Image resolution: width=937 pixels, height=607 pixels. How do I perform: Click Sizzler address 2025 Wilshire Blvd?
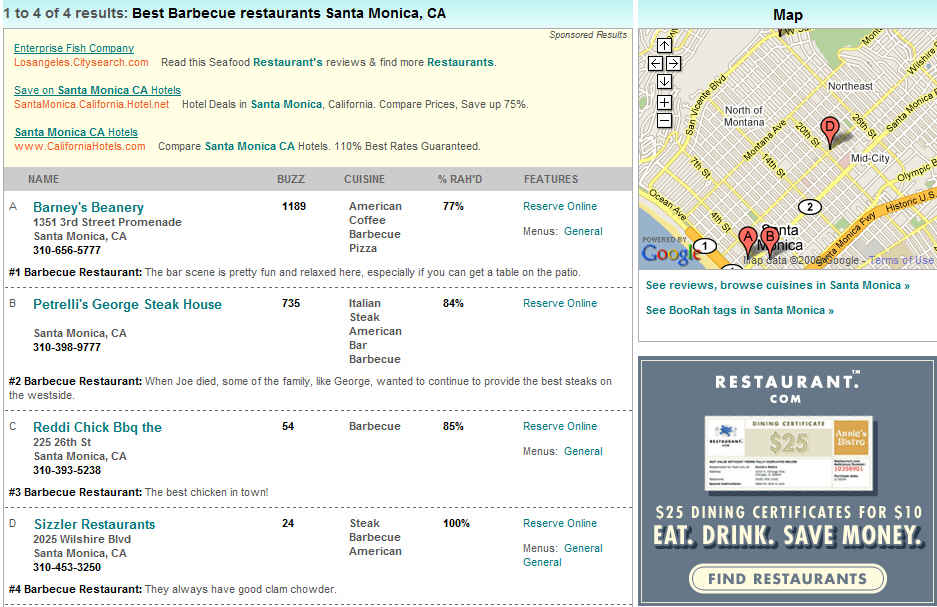pos(82,539)
